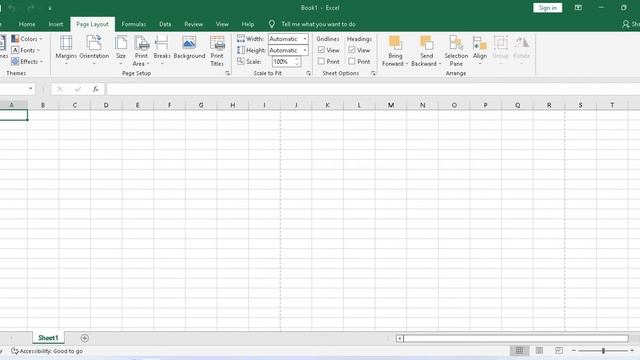
Task: Open Page Setup dialog launcher
Action: tap(227, 73)
